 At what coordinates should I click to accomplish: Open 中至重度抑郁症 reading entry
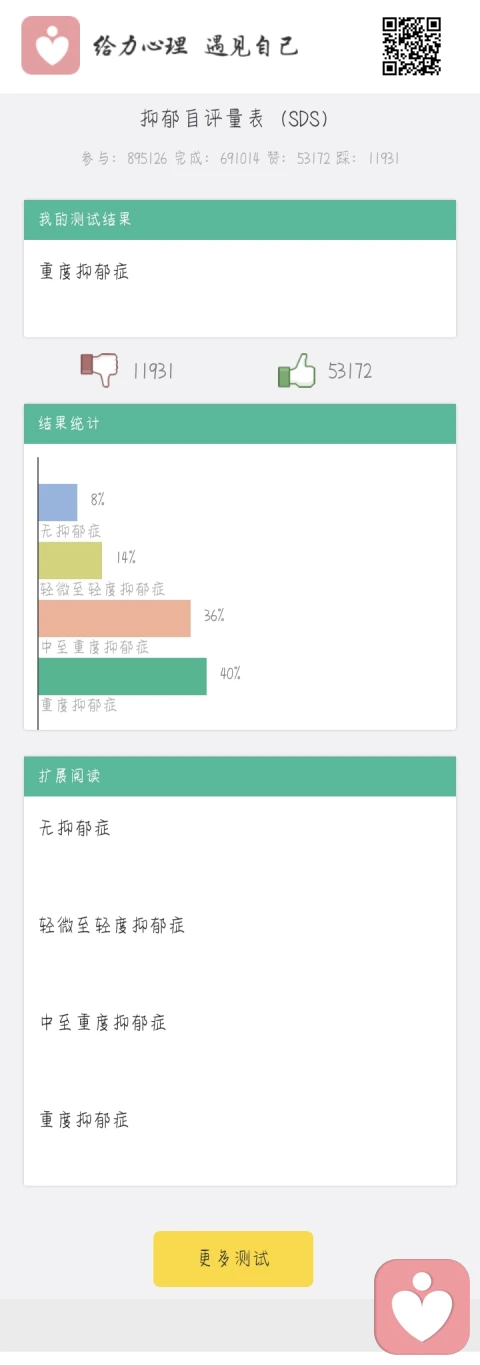pyautogui.click(x=103, y=1022)
